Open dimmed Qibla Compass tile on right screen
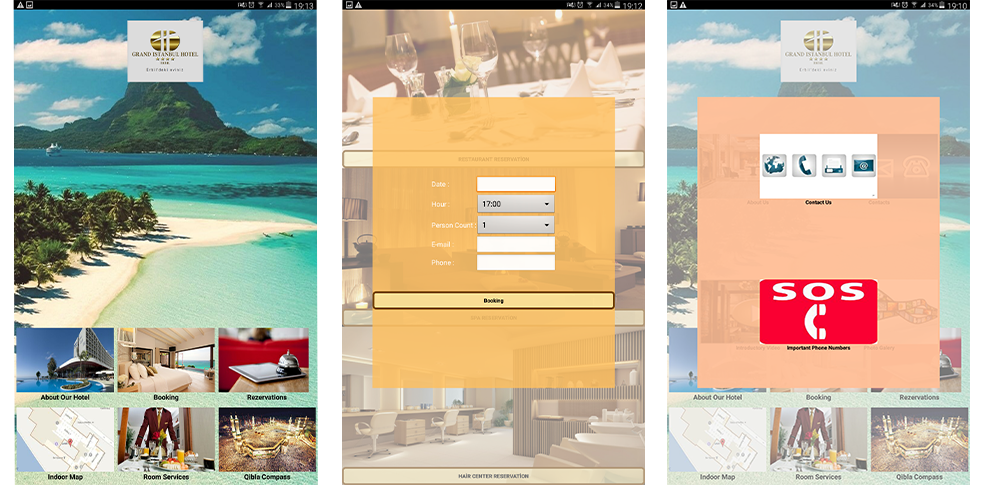Screen dimensions: 987x485 (x=920, y=440)
